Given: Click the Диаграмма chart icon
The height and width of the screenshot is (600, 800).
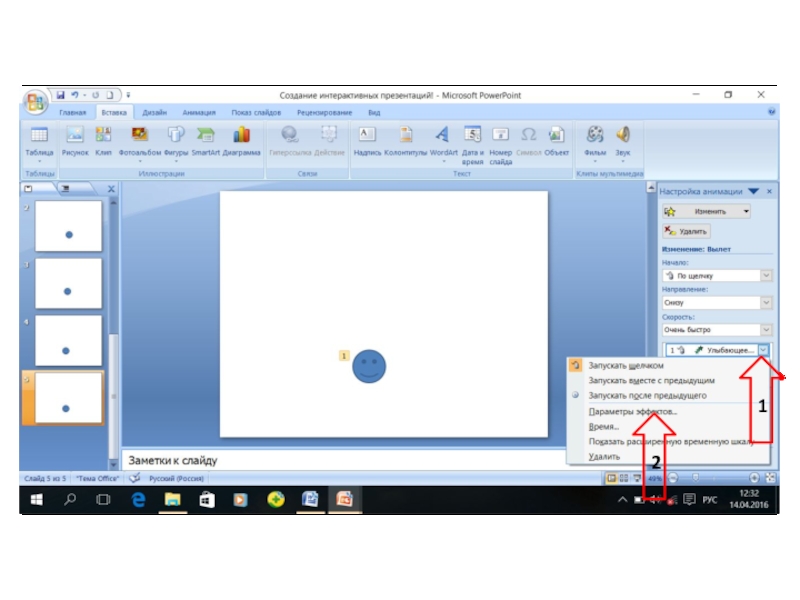Looking at the screenshot, I should pos(241,139).
